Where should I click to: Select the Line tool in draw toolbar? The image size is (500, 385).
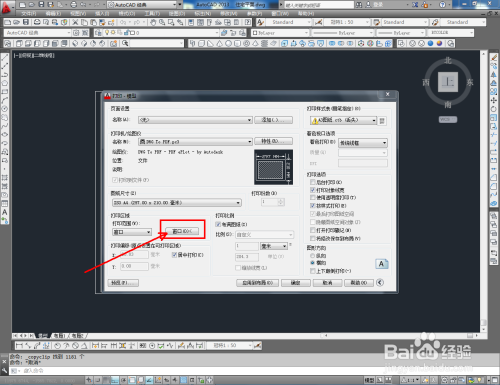5,57
